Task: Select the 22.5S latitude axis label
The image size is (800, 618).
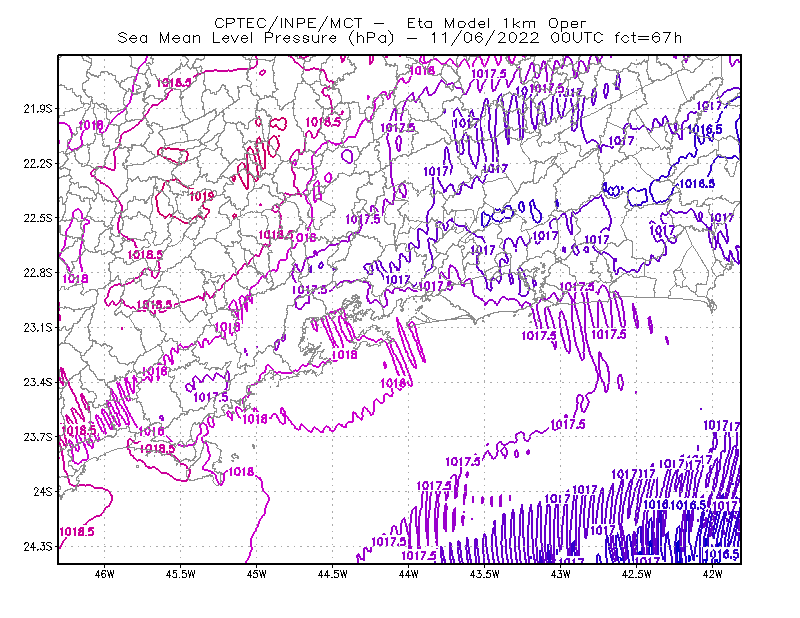Action: [38, 218]
